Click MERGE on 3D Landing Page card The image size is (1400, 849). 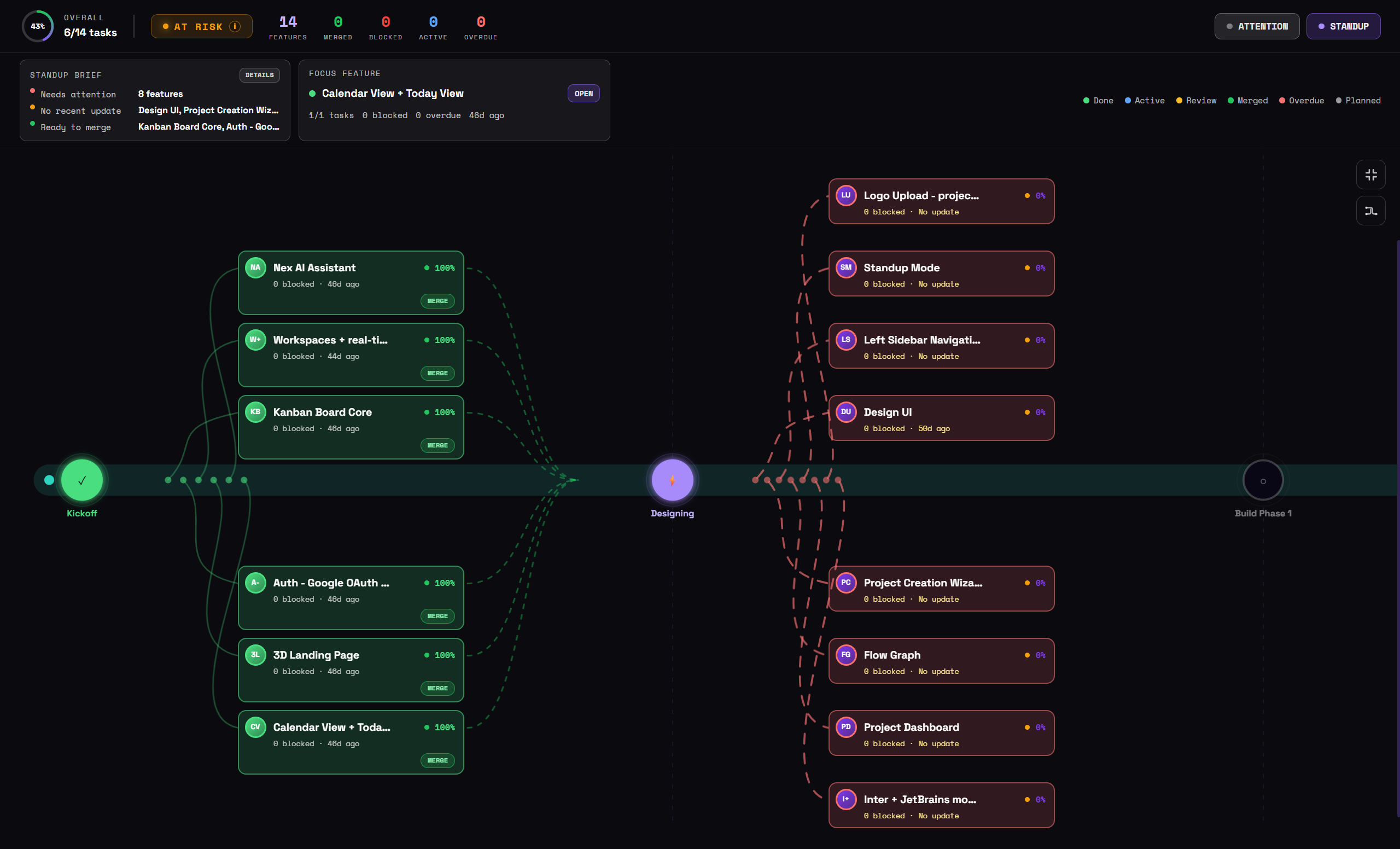point(437,688)
